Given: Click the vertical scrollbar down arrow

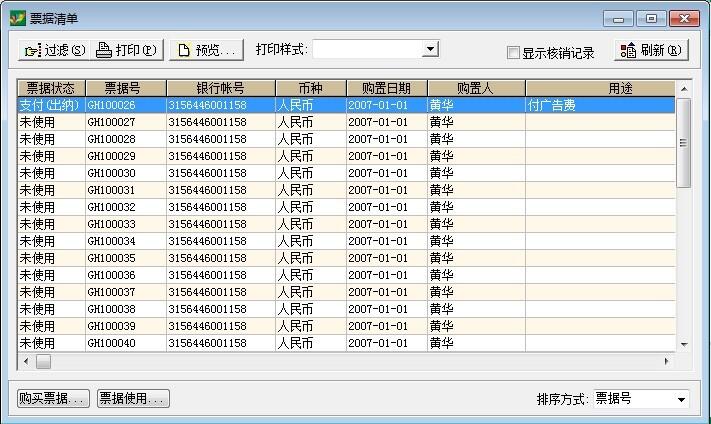Looking at the screenshot, I should coord(684,344).
